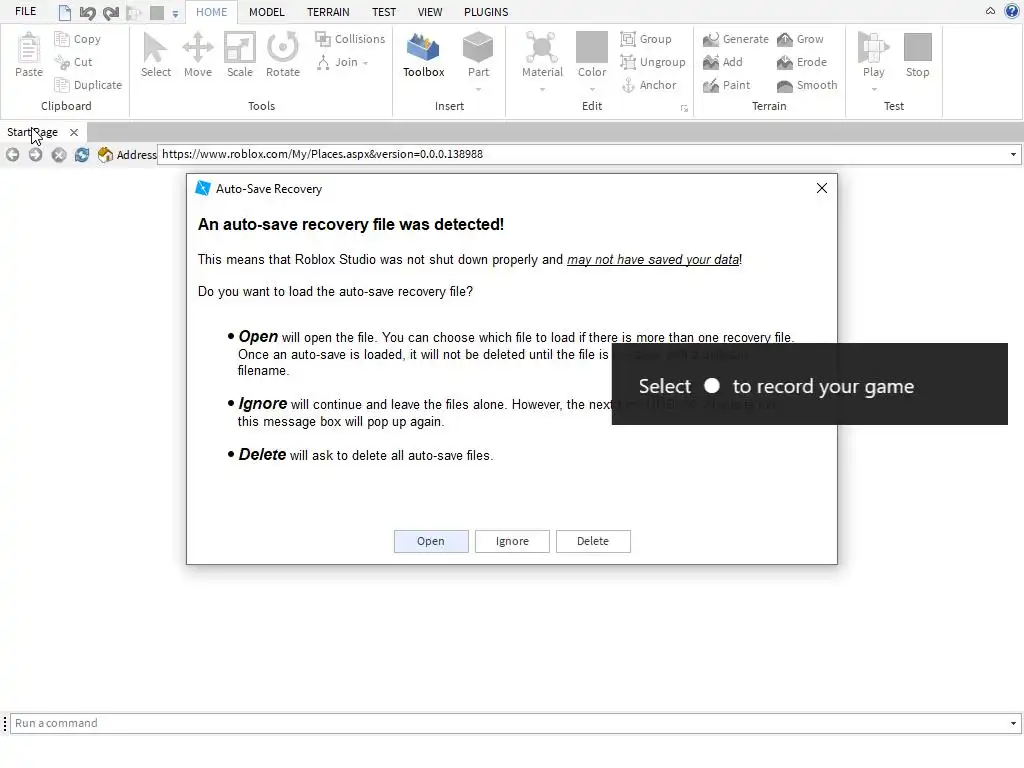The width and height of the screenshot is (1024, 768).
Task: Switch to the MODEL ribbon tab
Action: point(266,12)
